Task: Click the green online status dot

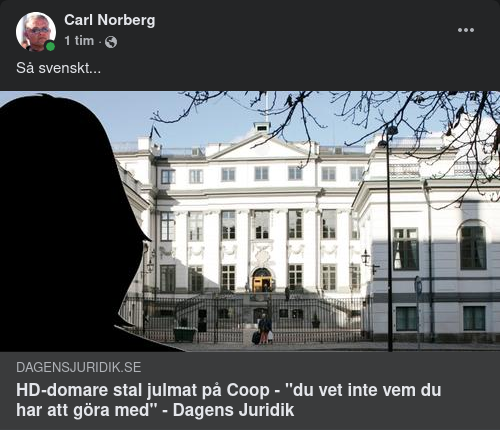Action: [50, 46]
